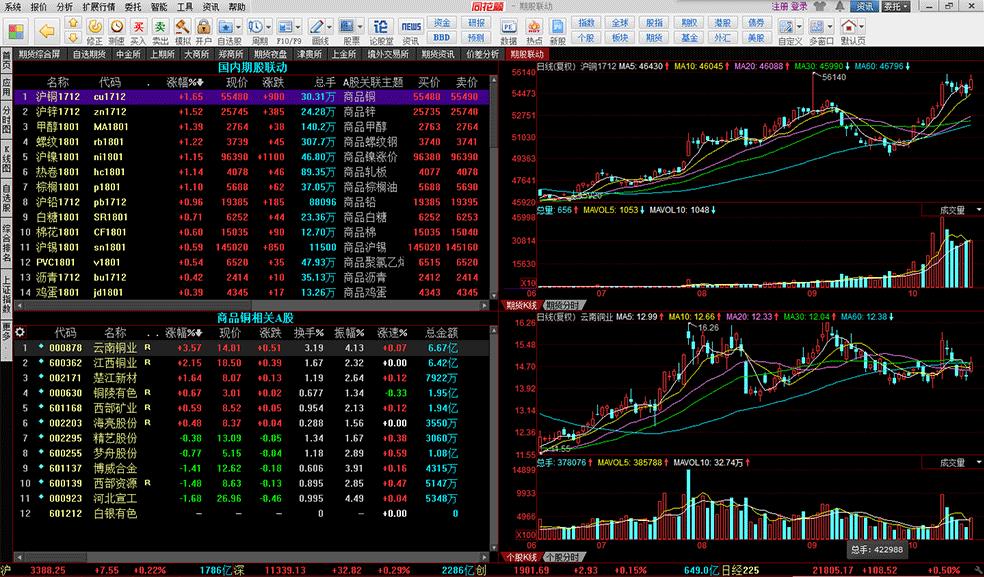Expand the 多窗口 dropdown arrow
The height and width of the screenshot is (577, 984).
(x=830, y=27)
